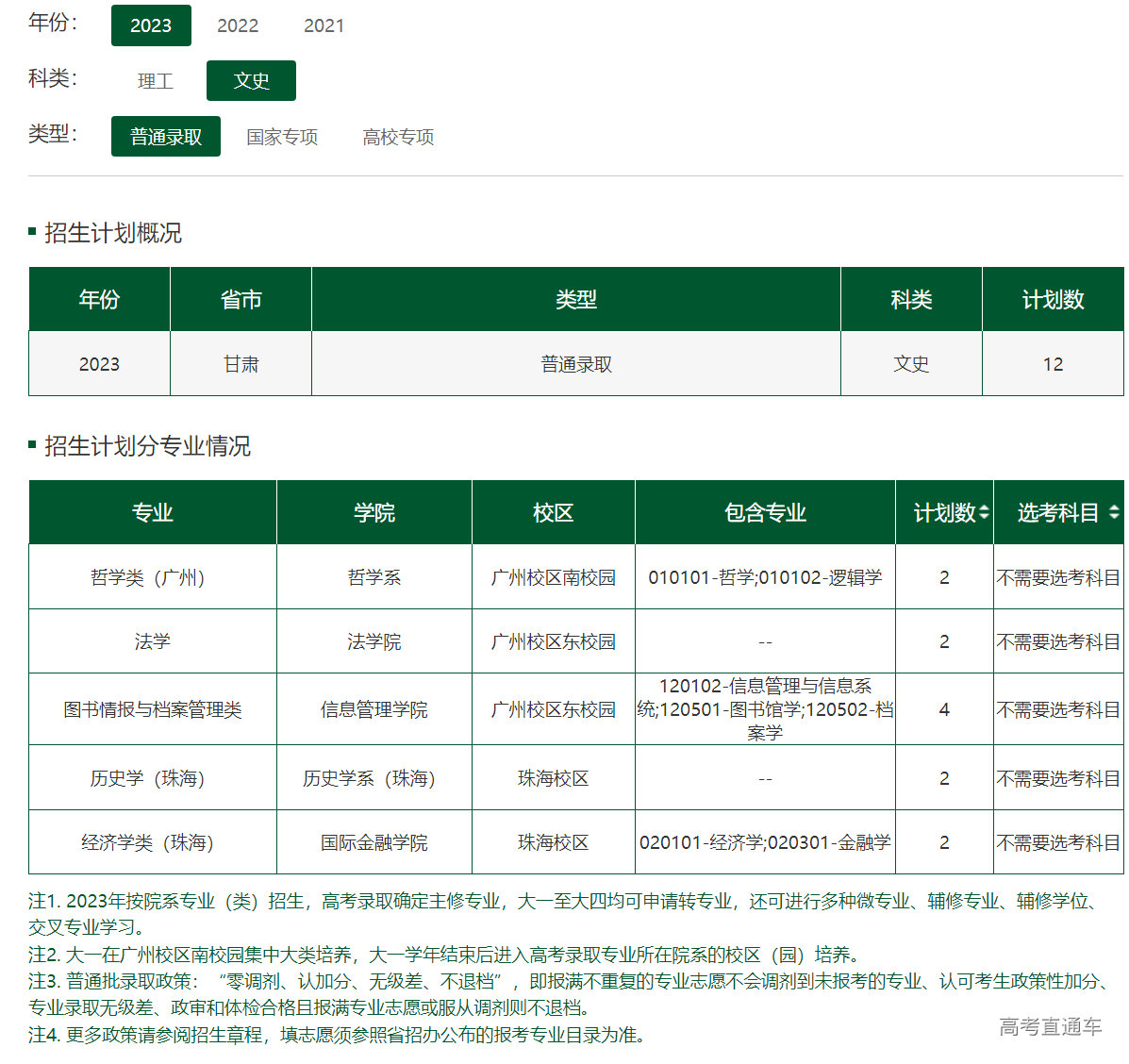The width and height of the screenshot is (1129, 1064).
Task: Select the 2023 year filter
Action: click(x=151, y=25)
